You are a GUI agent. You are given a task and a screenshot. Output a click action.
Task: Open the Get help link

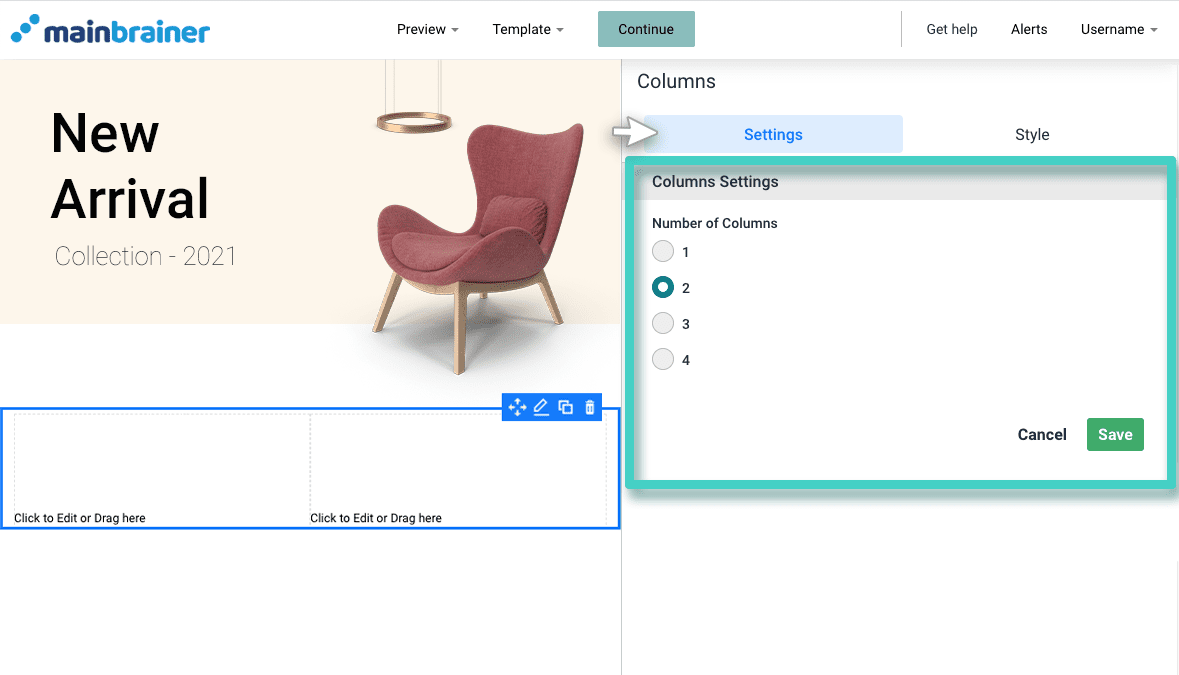(x=951, y=29)
